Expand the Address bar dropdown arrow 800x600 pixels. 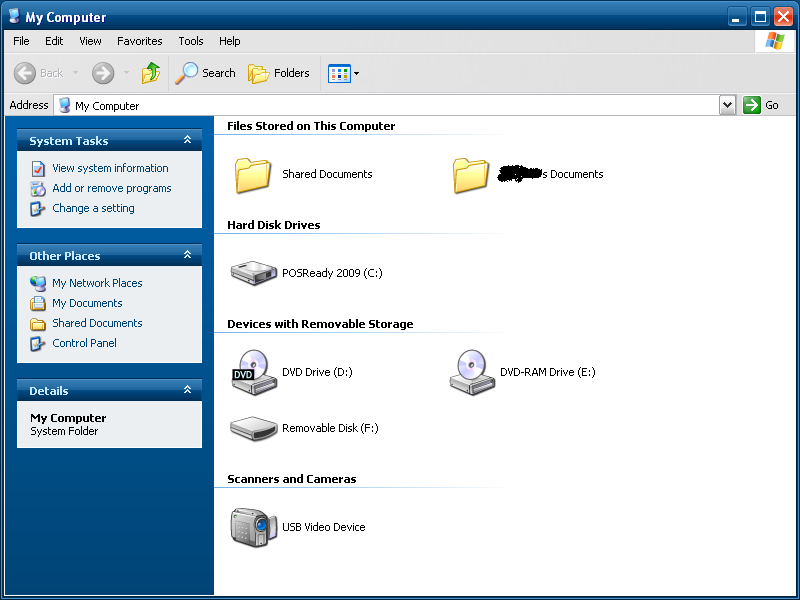(727, 105)
